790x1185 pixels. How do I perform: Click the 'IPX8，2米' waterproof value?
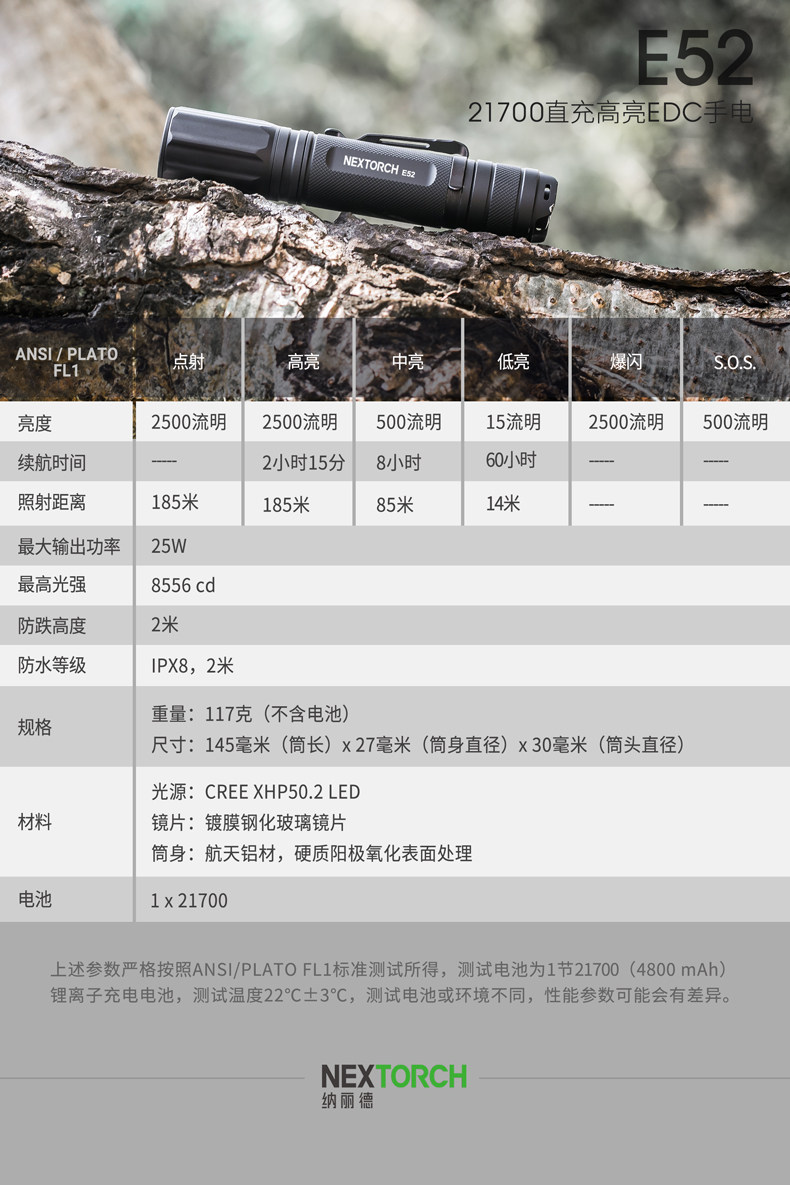192,666
